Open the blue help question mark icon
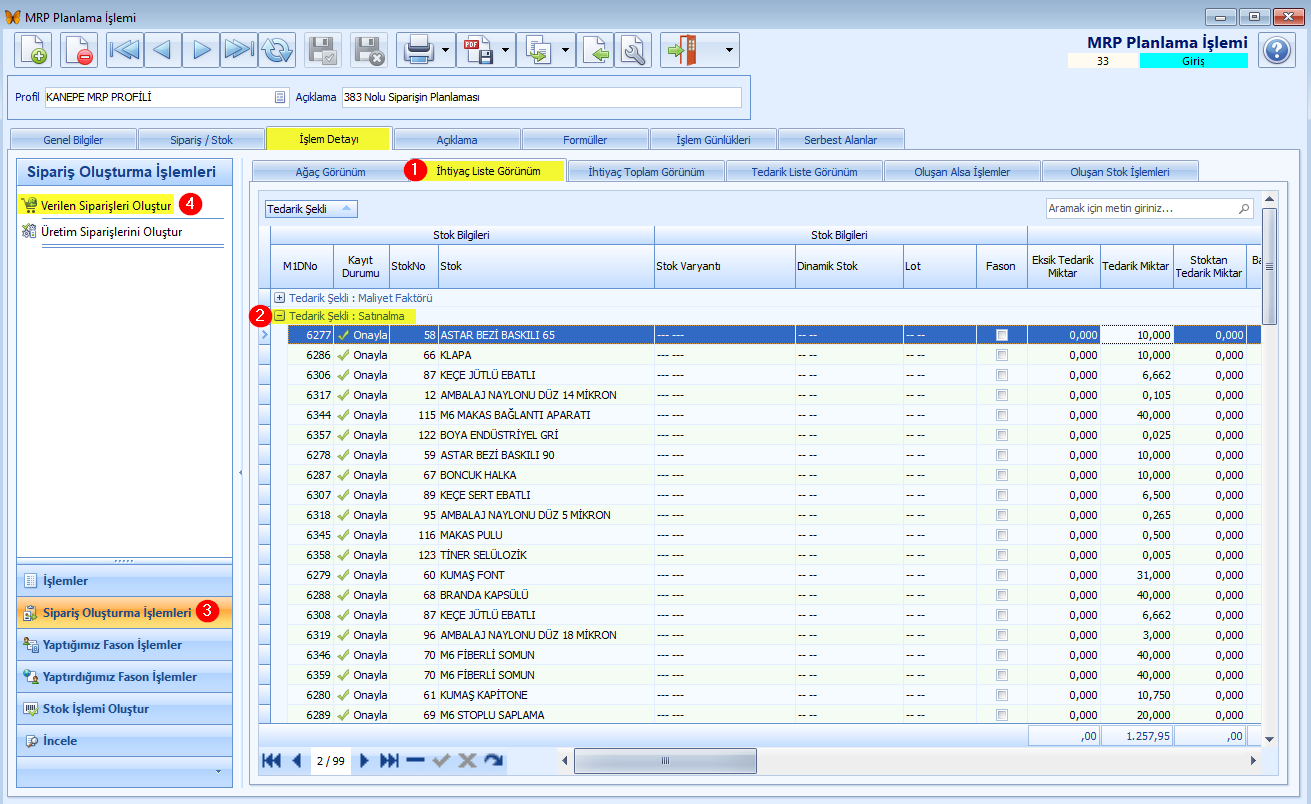Viewport: 1311px width, 804px height. tap(1277, 50)
